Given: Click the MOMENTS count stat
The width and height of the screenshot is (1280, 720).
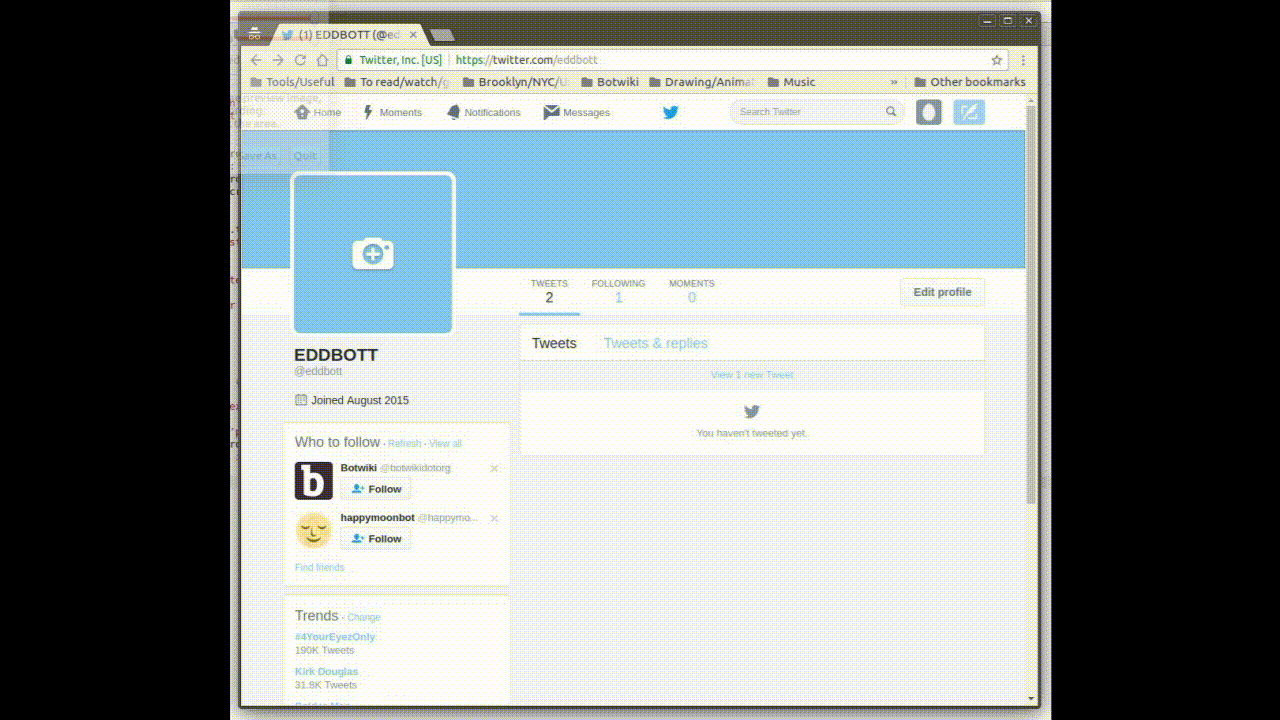Looking at the screenshot, I should point(692,292).
